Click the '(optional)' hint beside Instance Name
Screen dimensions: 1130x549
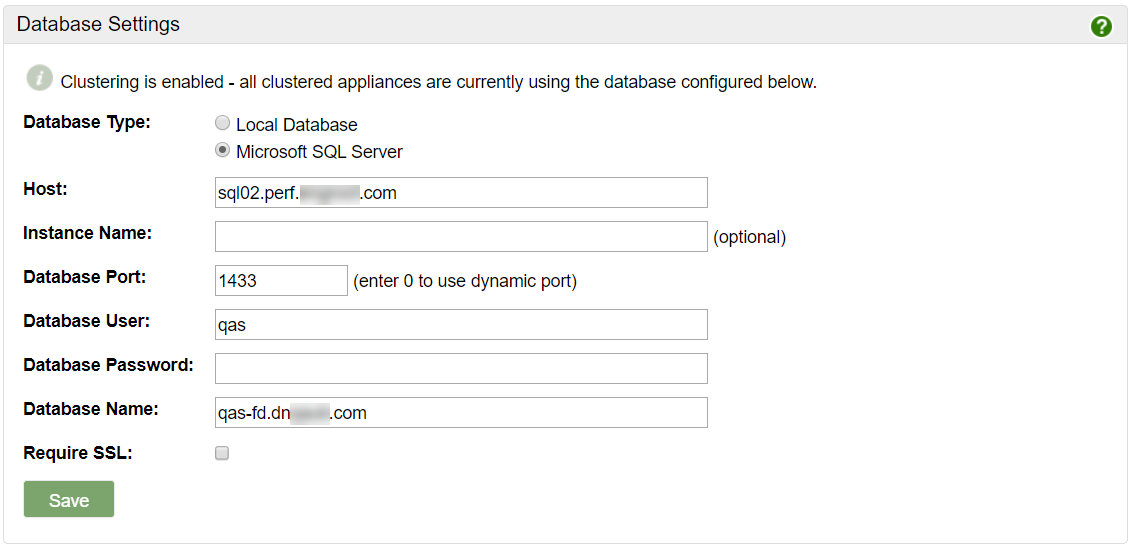coord(749,237)
